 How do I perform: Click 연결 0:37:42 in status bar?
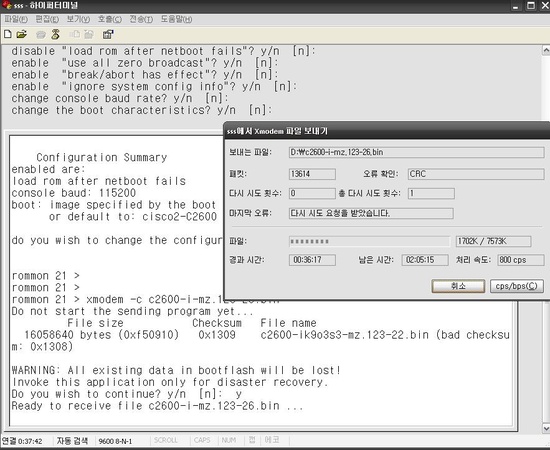(22, 441)
